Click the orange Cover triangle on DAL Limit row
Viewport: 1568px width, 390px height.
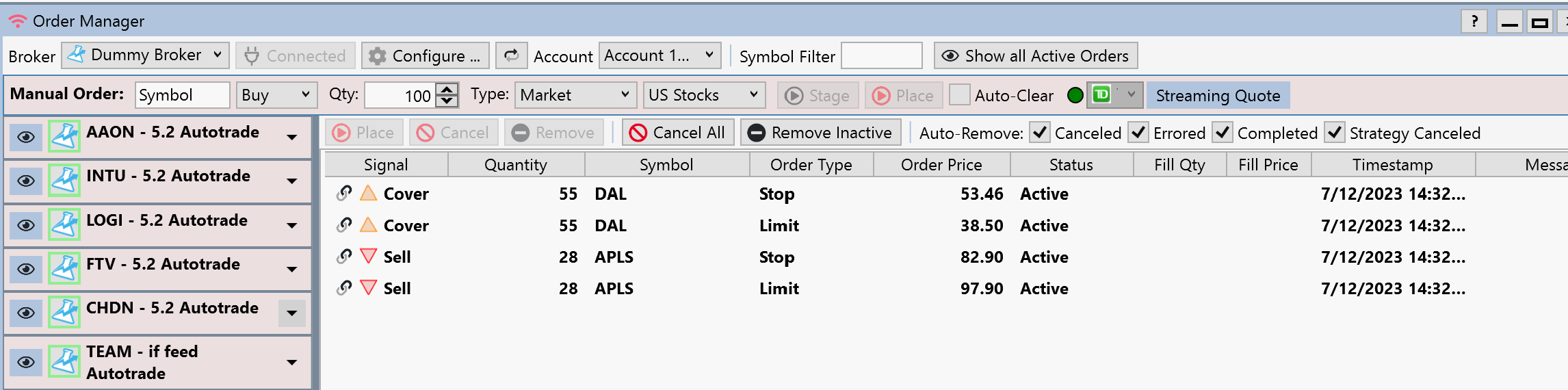pyautogui.click(x=368, y=225)
